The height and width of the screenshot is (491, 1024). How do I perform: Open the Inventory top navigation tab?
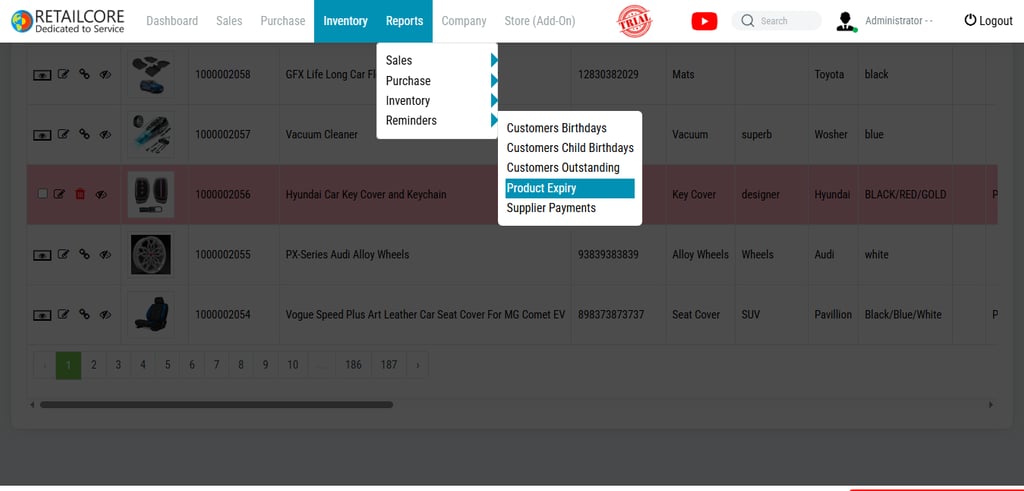point(345,21)
